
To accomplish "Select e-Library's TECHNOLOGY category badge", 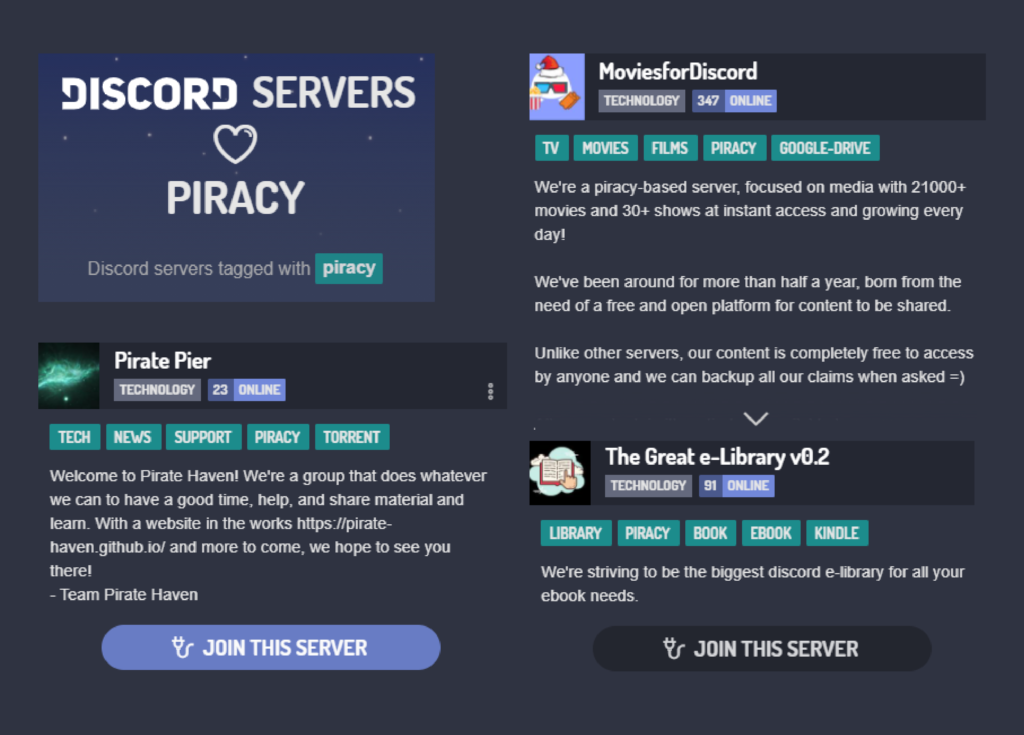I will tap(648, 486).
